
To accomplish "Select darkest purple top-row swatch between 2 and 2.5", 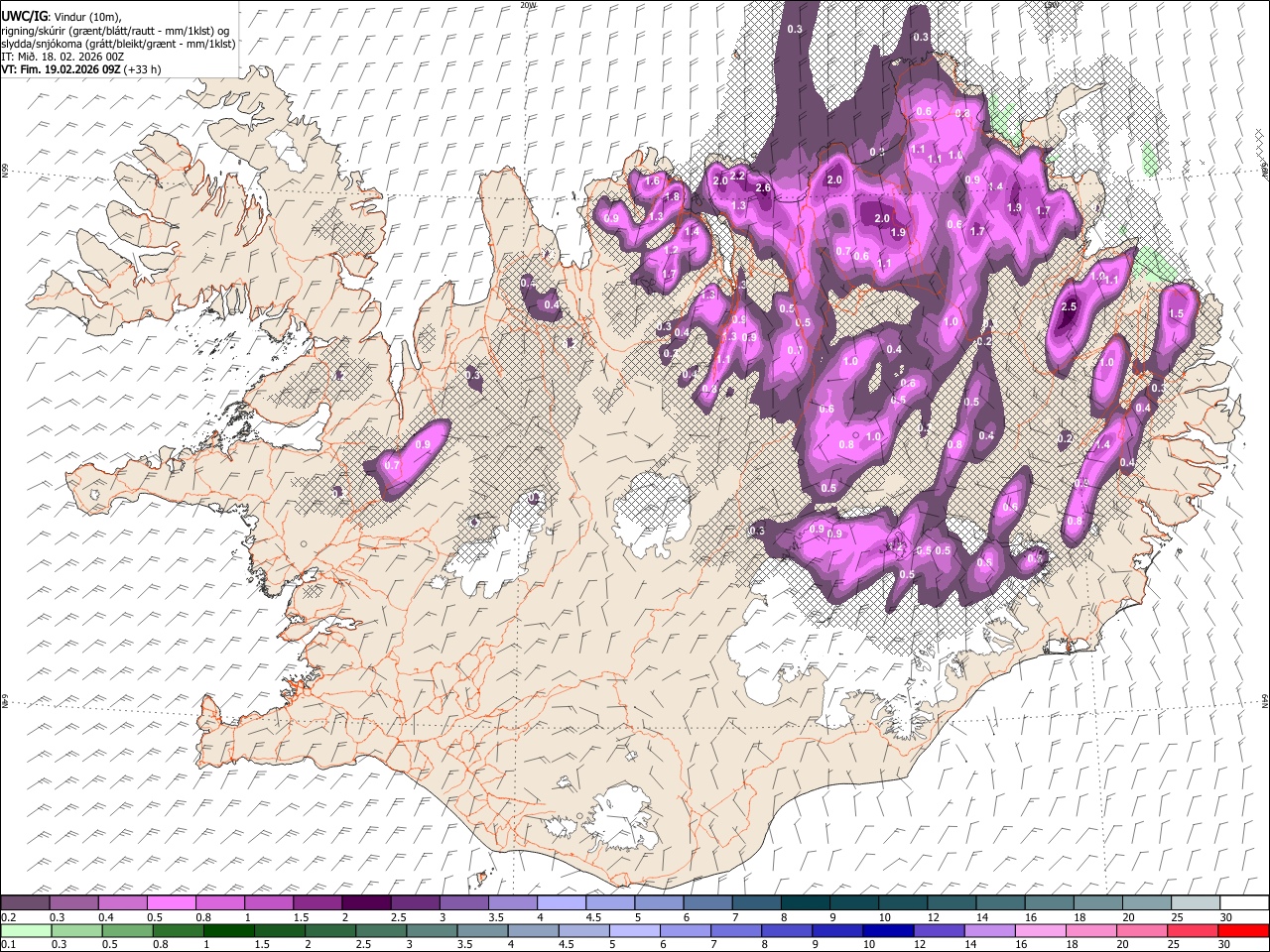I will [366, 903].
